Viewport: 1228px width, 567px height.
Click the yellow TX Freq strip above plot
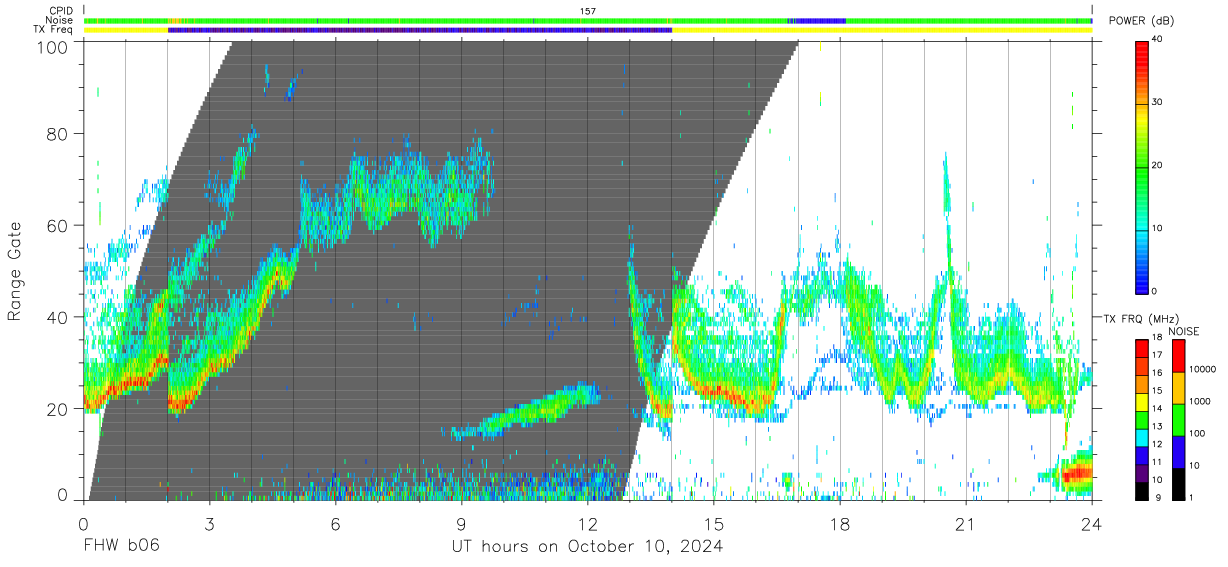880,30
